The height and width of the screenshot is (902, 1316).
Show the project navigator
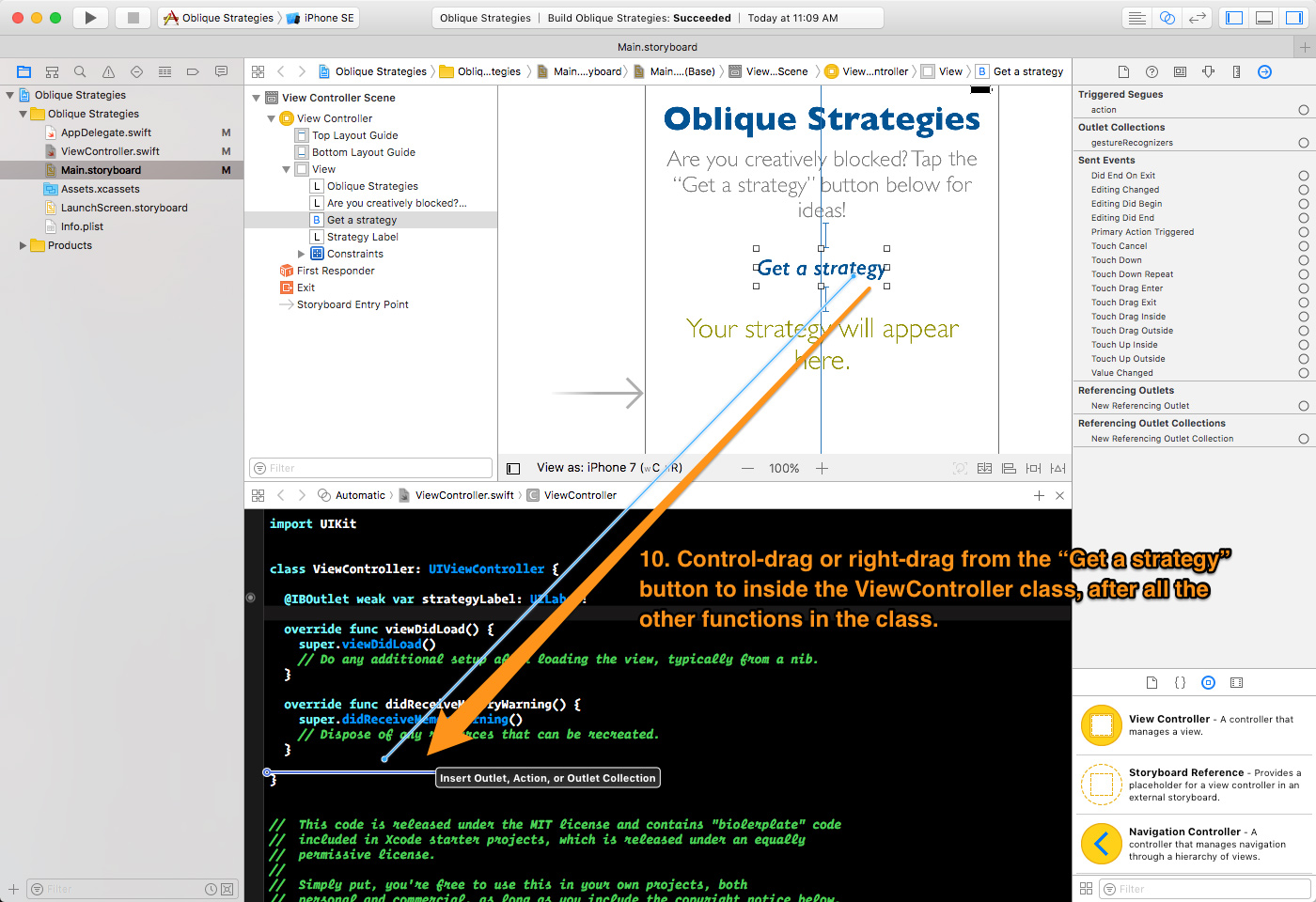[x=23, y=71]
